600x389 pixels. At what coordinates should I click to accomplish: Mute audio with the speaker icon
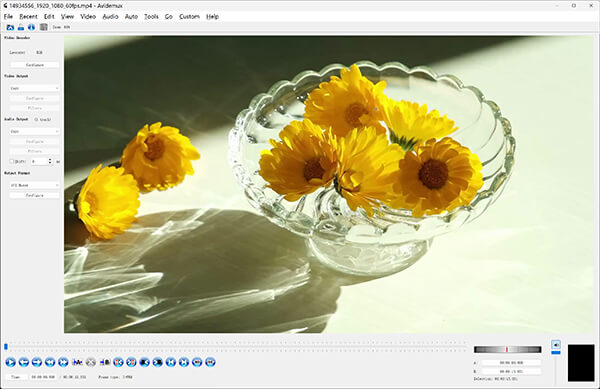pyautogui.click(x=556, y=344)
